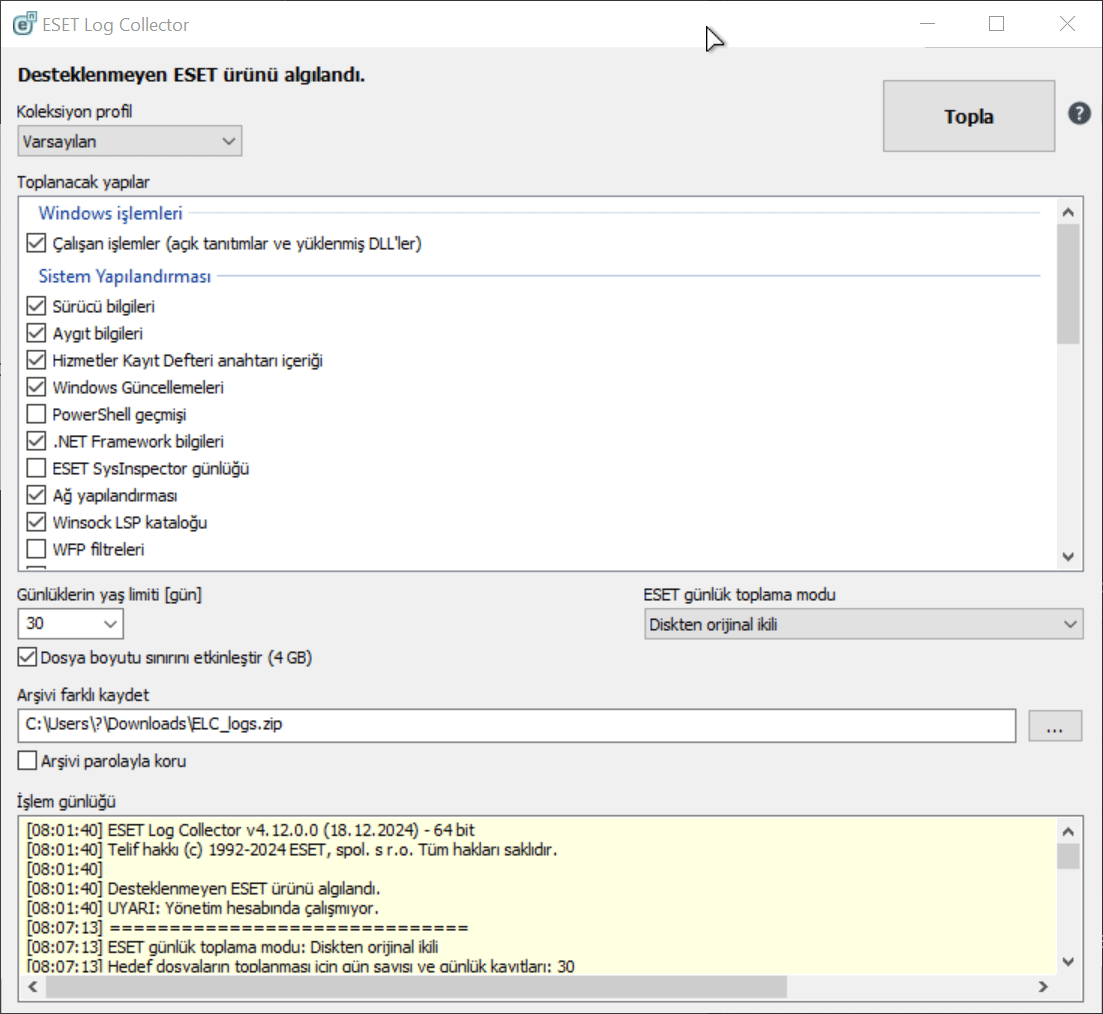
Task: Click the ESET Log Collector app icon
Action: [24, 24]
